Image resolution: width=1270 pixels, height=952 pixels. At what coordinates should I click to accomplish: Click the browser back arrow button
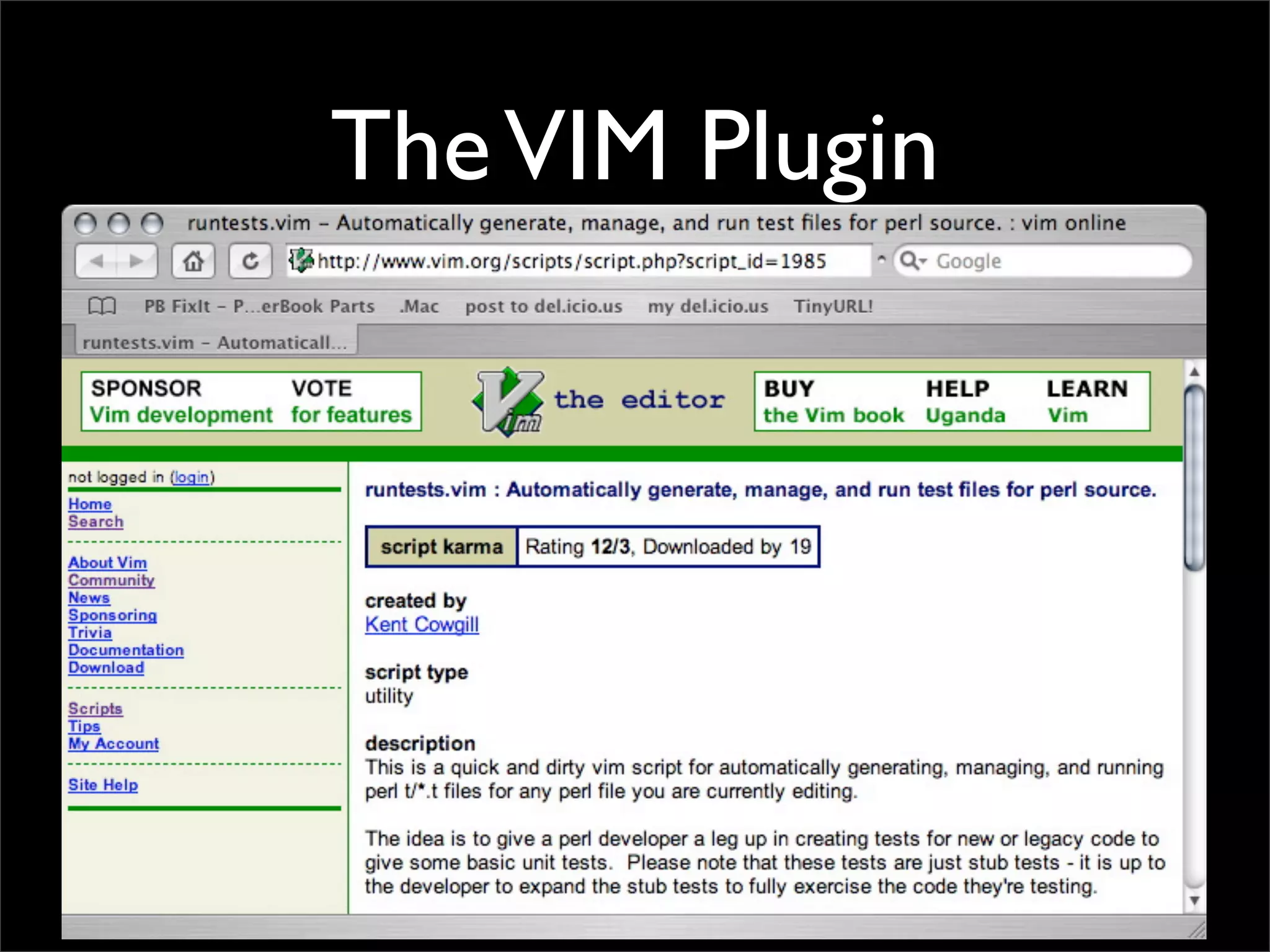pyautogui.click(x=97, y=262)
